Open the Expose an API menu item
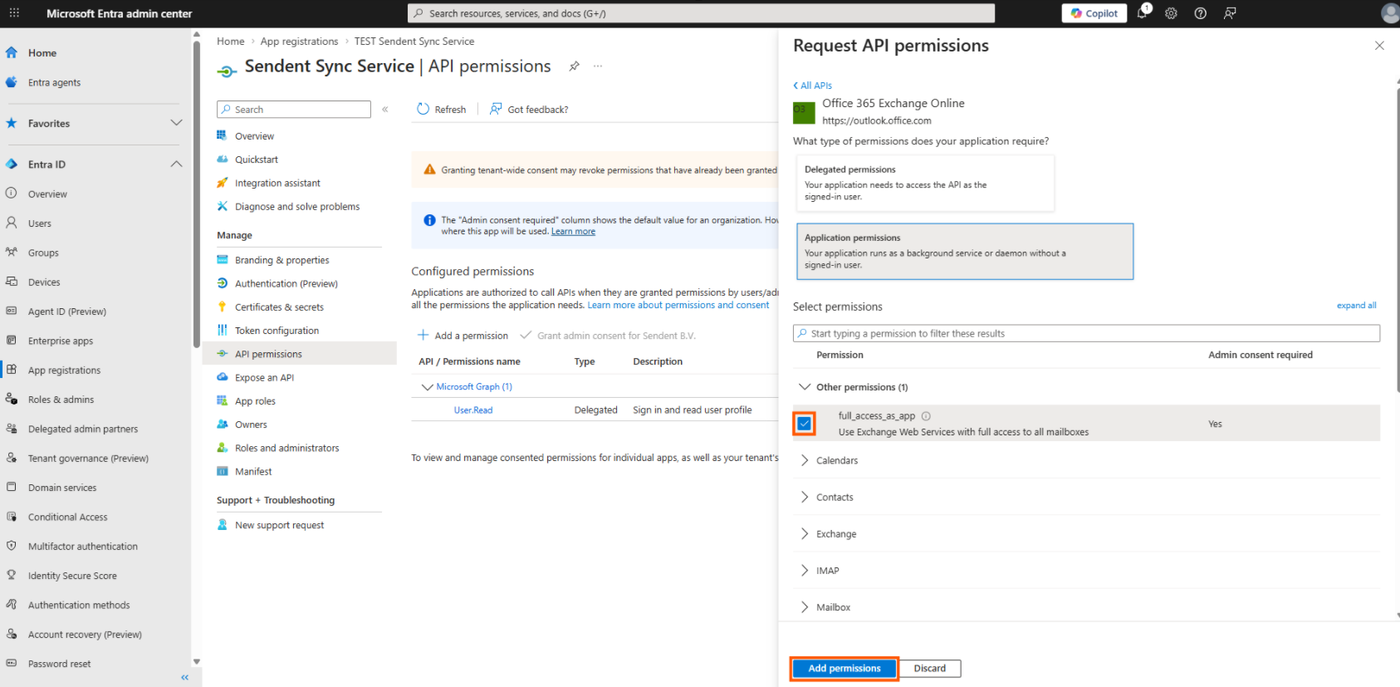This screenshot has width=1400, height=687. tap(264, 377)
